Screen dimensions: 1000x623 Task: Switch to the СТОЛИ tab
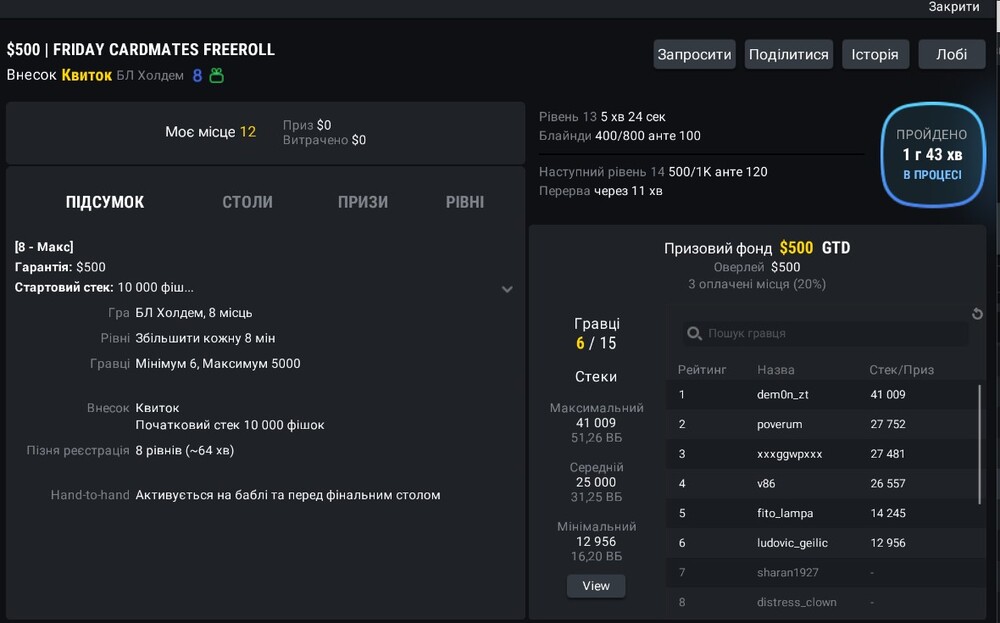(247, 202)
